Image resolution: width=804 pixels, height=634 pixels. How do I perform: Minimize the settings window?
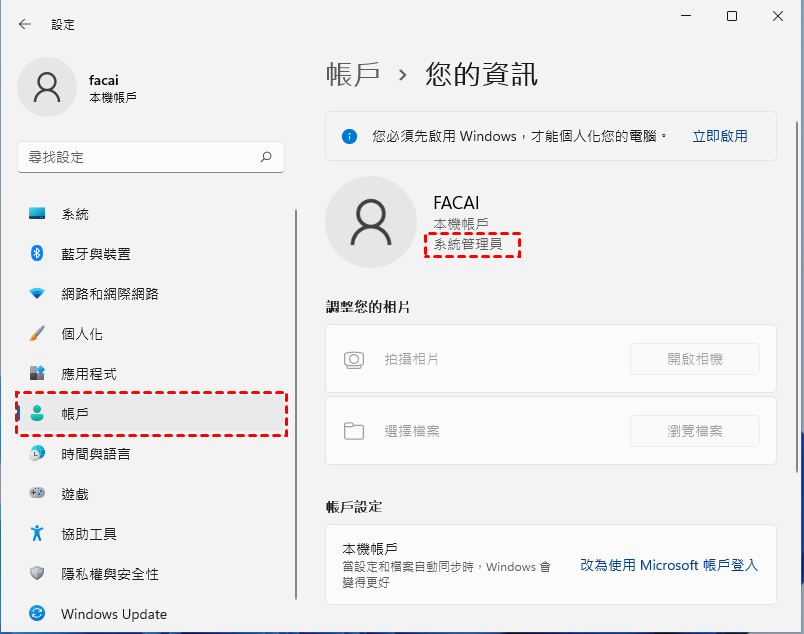tap(686, 16)
